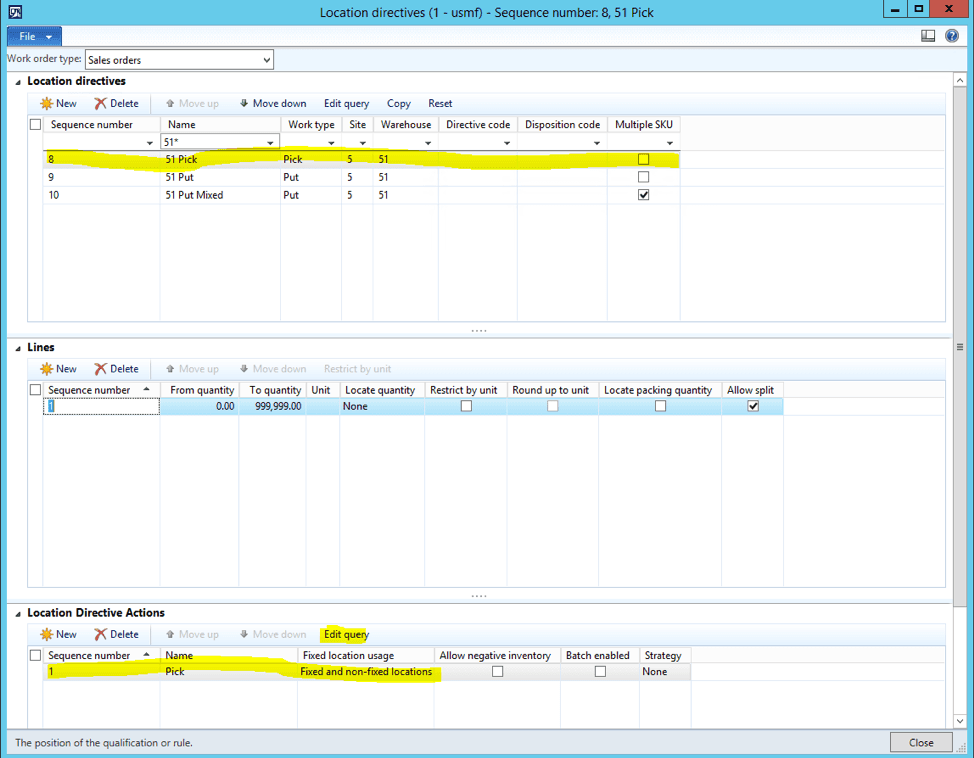Toggle Multiple SKU checkbox for 51 Put
The width and height of the screenshot is (974, 758).
click(644, 177)
